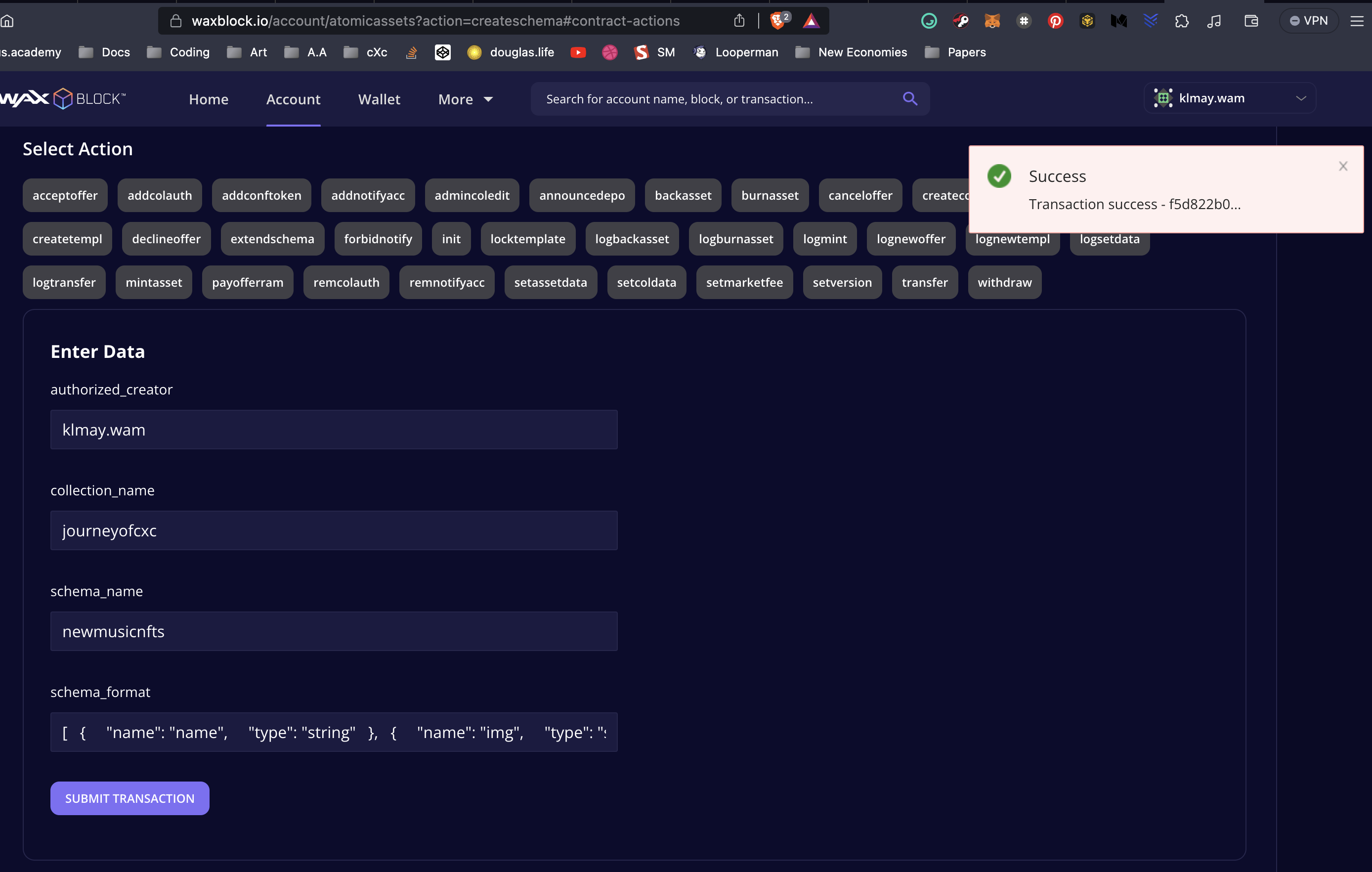Open the klmay.wam account dropdown

[1230, 98]
